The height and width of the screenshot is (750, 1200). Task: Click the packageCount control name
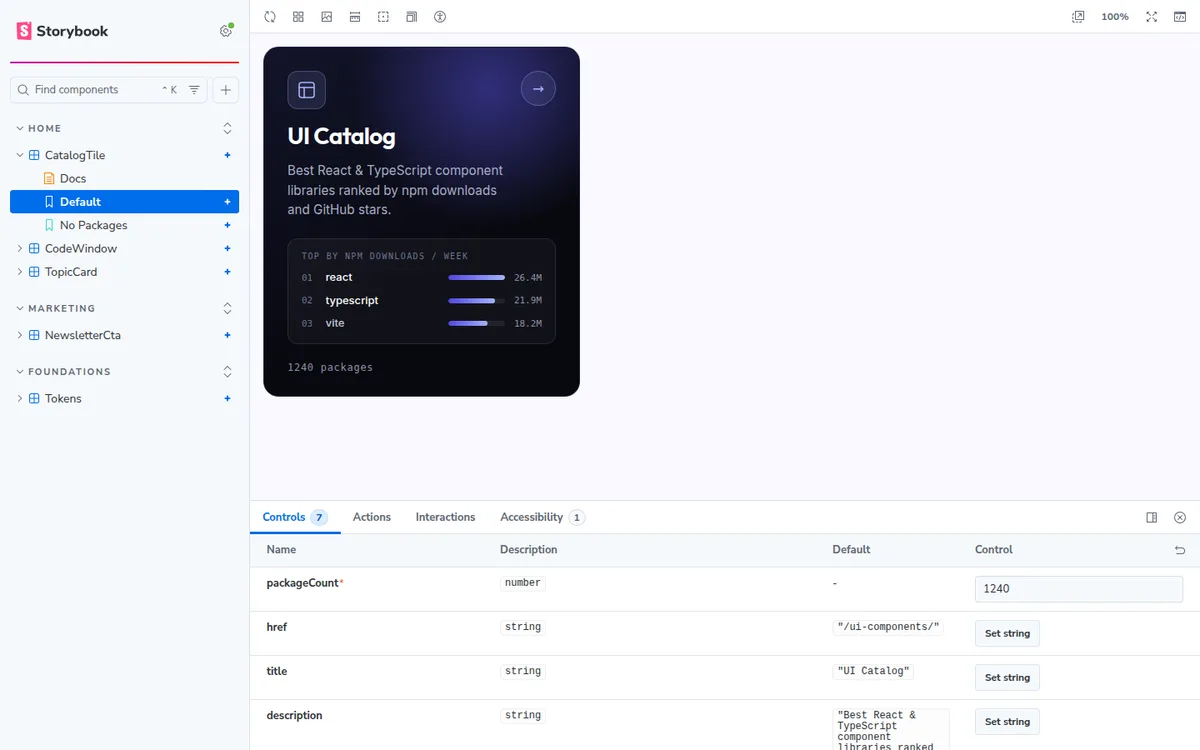point(304,583)
